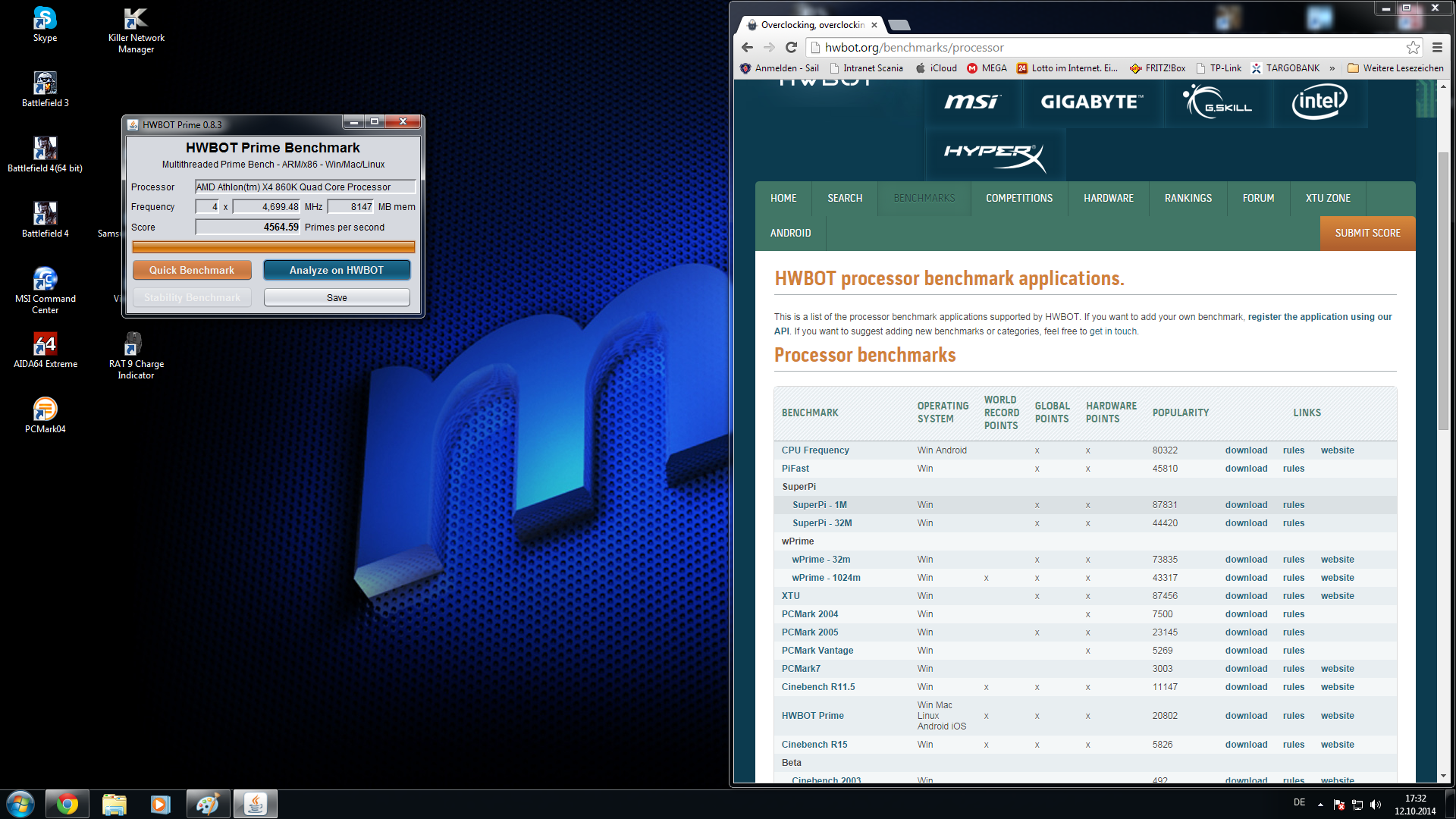Click the Processor name field
Image resolution: width=1456 pixels, height=819 pixels.
coord(305,187)
